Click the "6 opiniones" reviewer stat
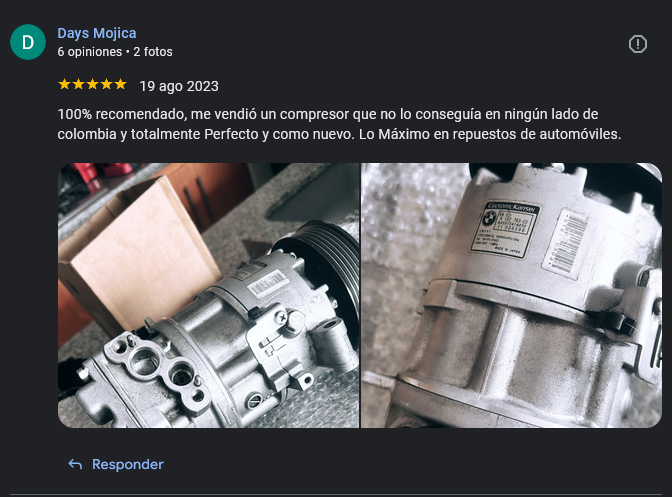Screen dimensions: 672x497 (x=90, y=52)
